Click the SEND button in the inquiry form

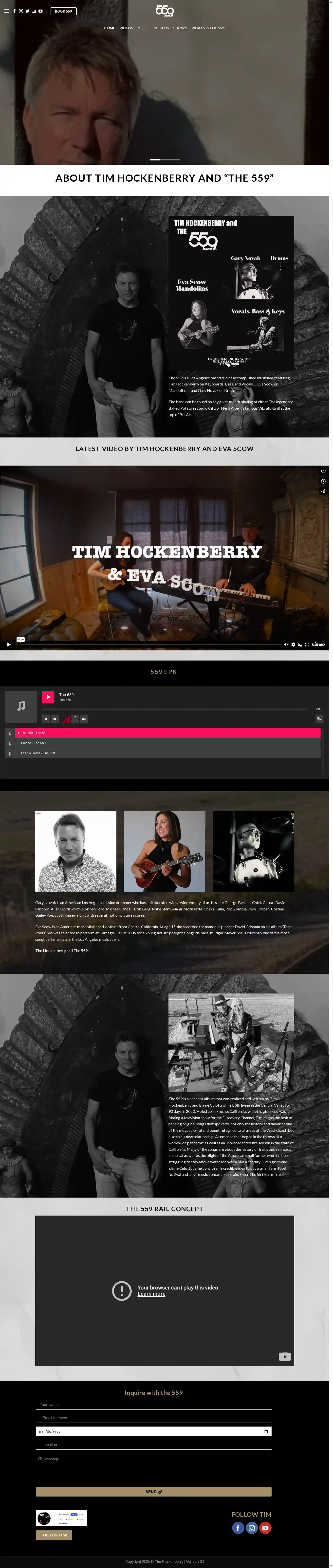pos(153,1491)
